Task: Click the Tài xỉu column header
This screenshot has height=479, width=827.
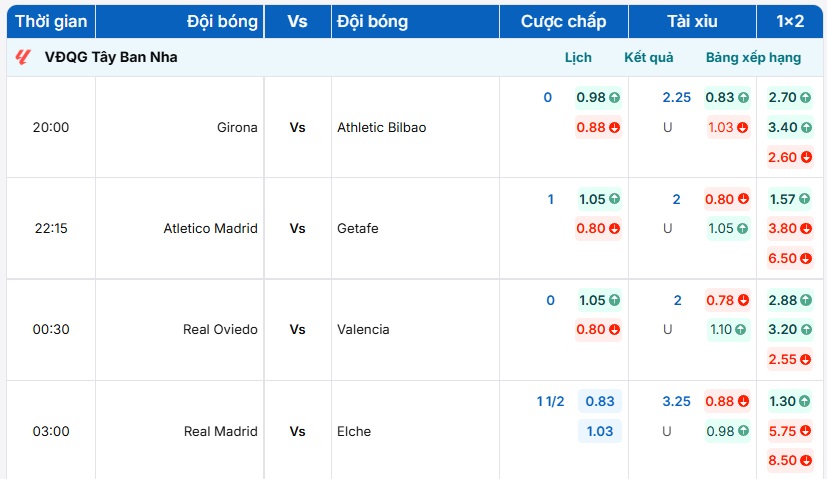Action: (693, 21)
